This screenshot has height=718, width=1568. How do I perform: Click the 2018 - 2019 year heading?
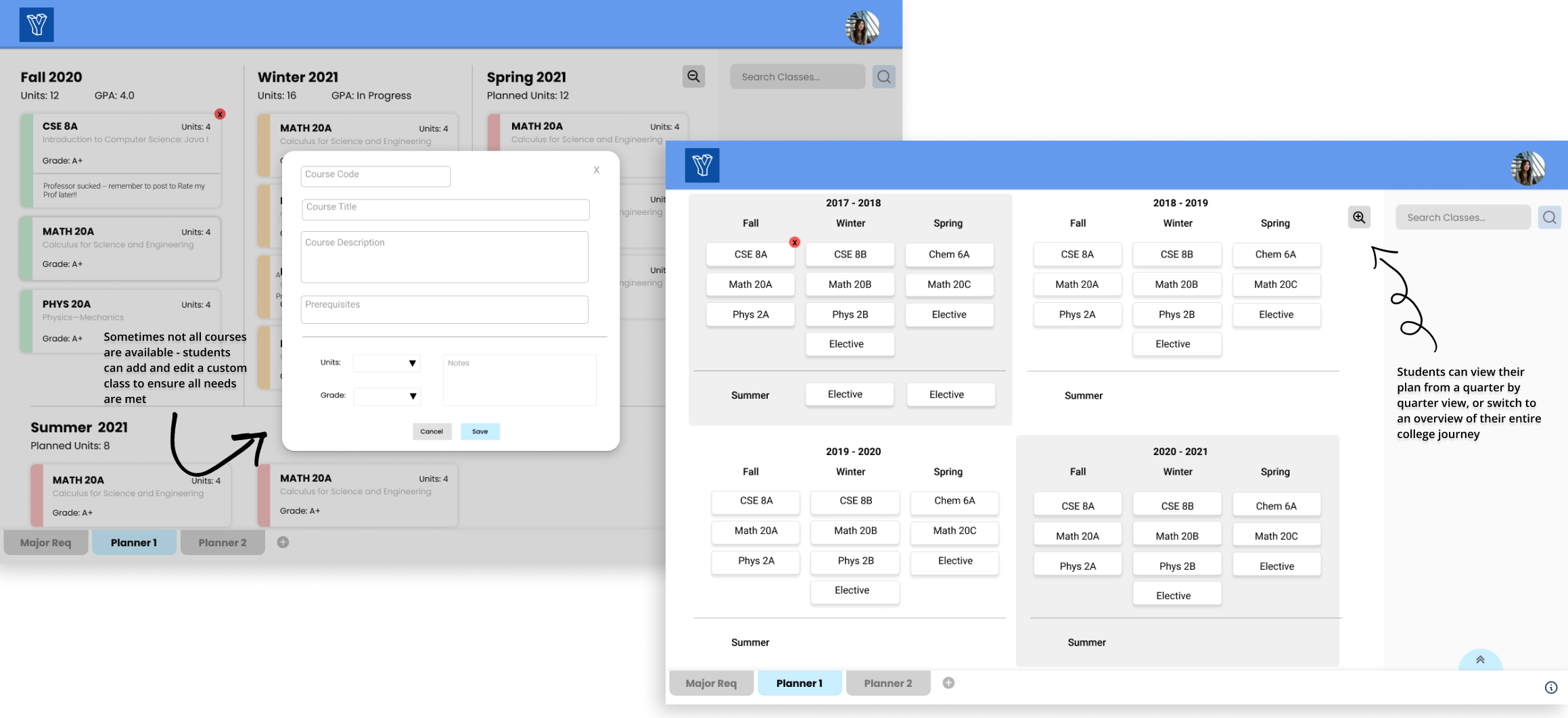(1180, 203)
